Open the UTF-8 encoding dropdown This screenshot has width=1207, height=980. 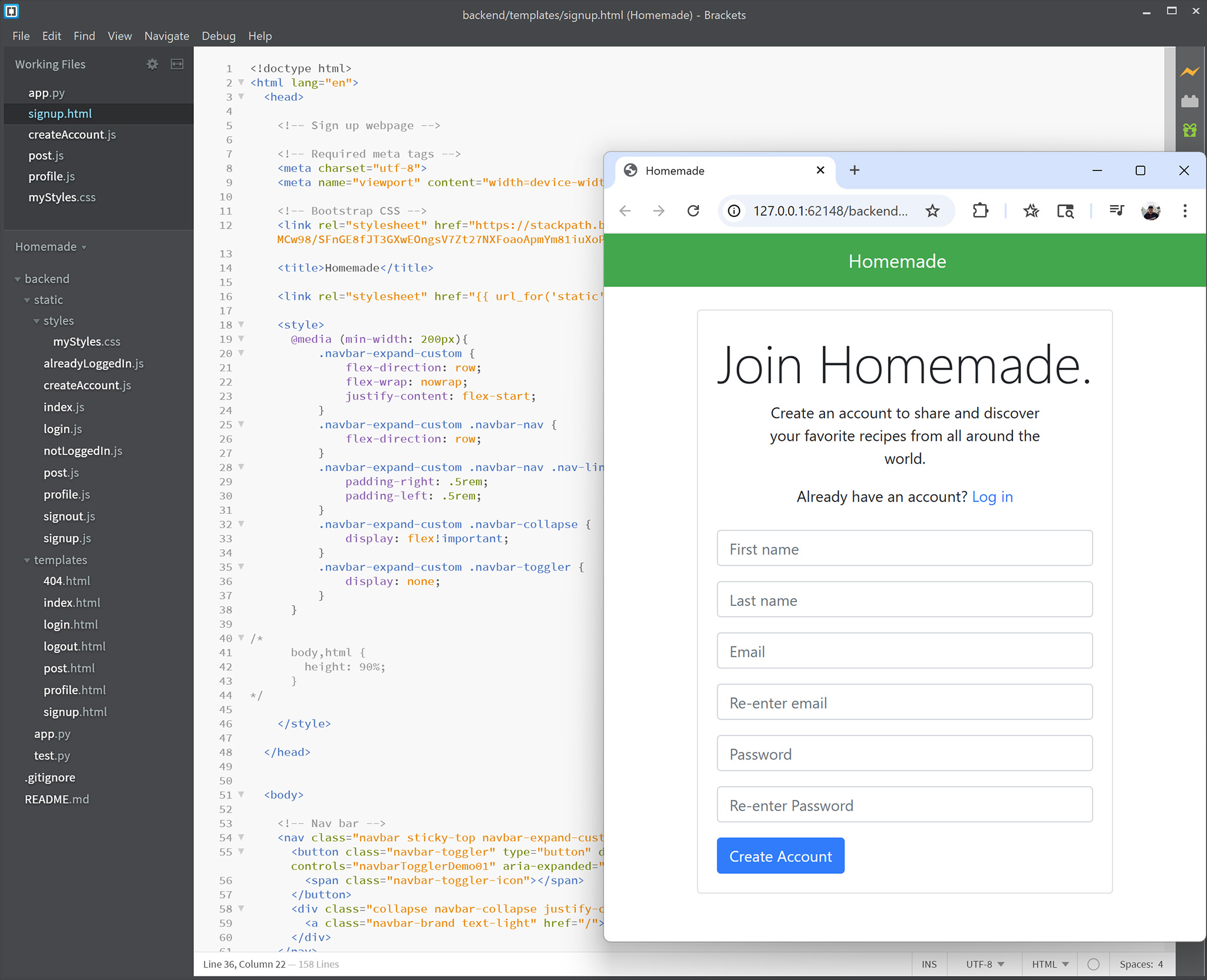[x=984, y=964]
